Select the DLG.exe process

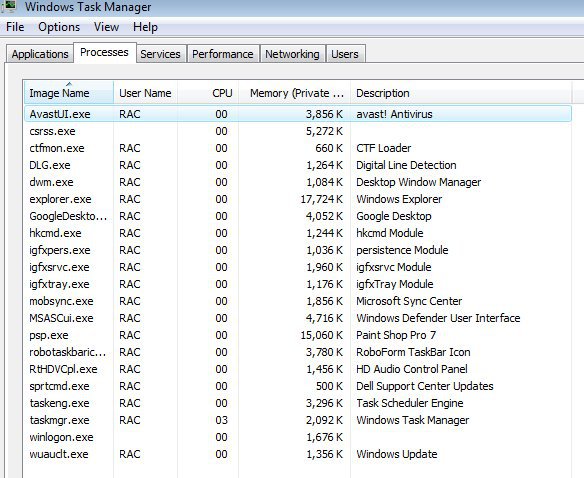pyautogui.click(x=298, y=165)
